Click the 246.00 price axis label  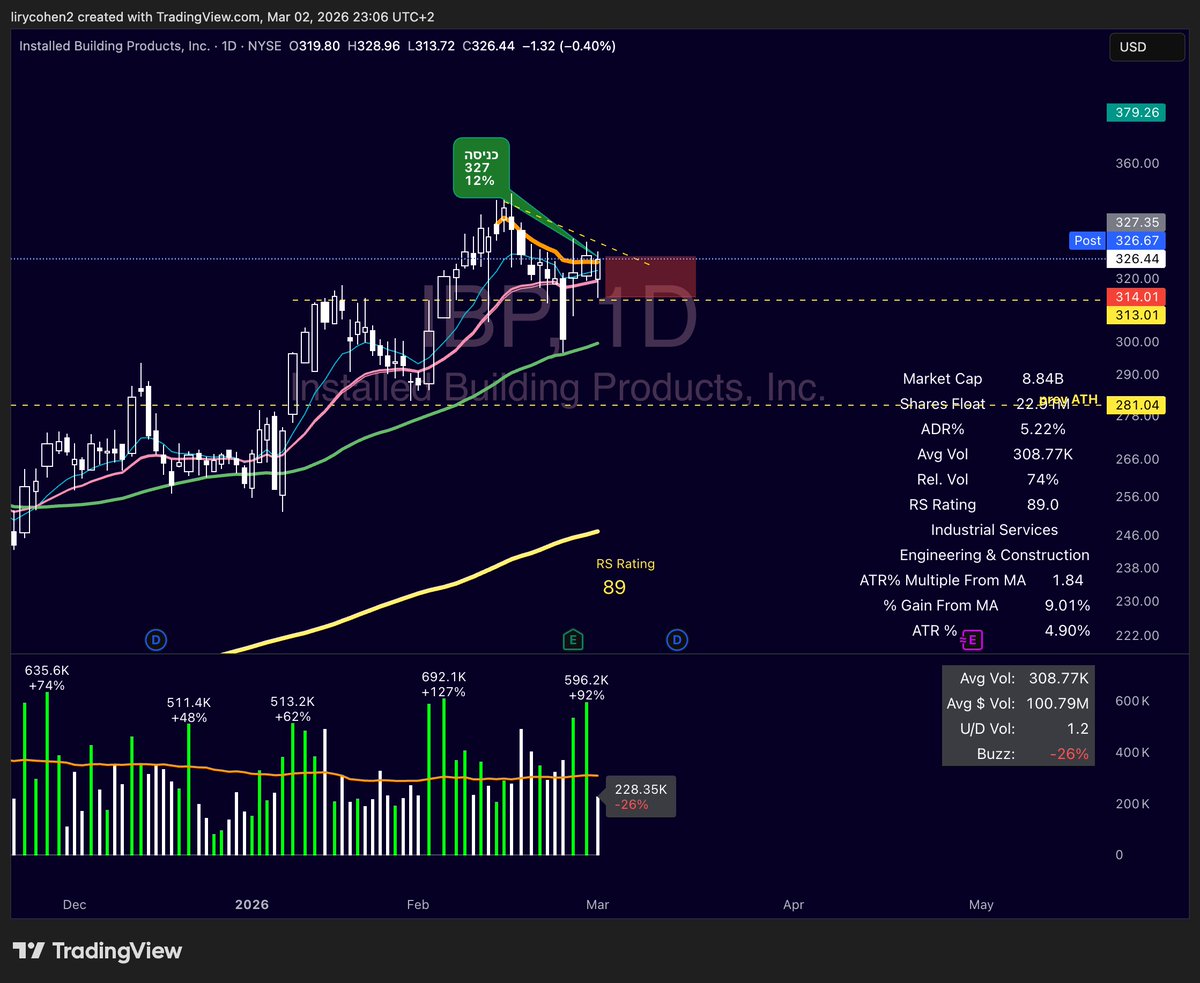point(1136,535)
